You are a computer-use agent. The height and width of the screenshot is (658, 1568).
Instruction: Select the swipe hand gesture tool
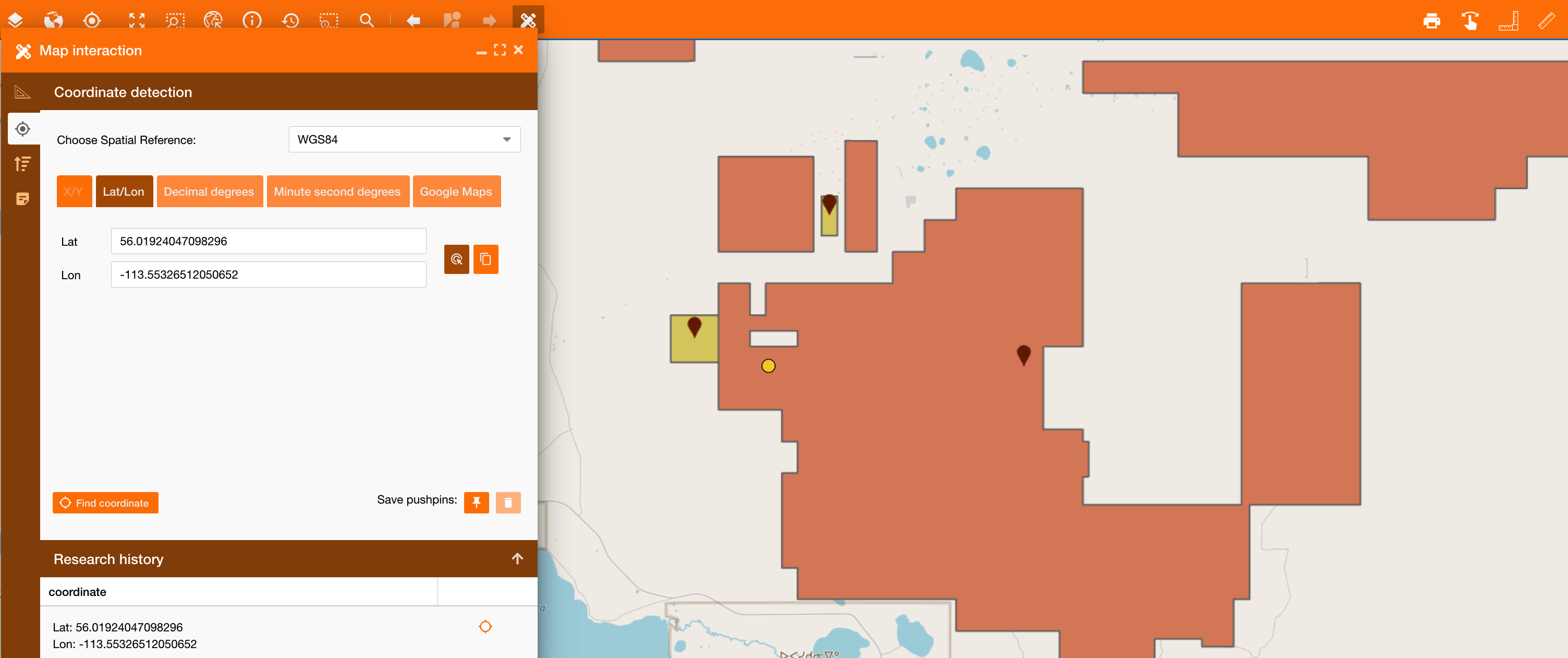tap(1470, 20)
